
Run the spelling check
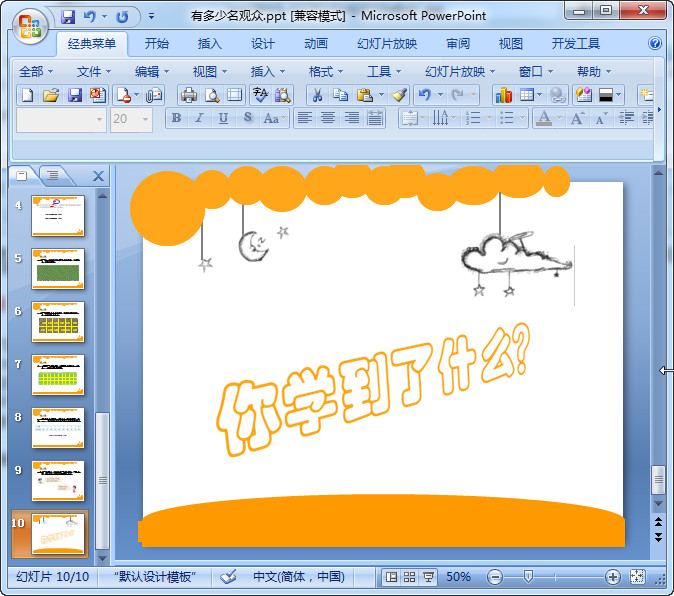point(260,95)
